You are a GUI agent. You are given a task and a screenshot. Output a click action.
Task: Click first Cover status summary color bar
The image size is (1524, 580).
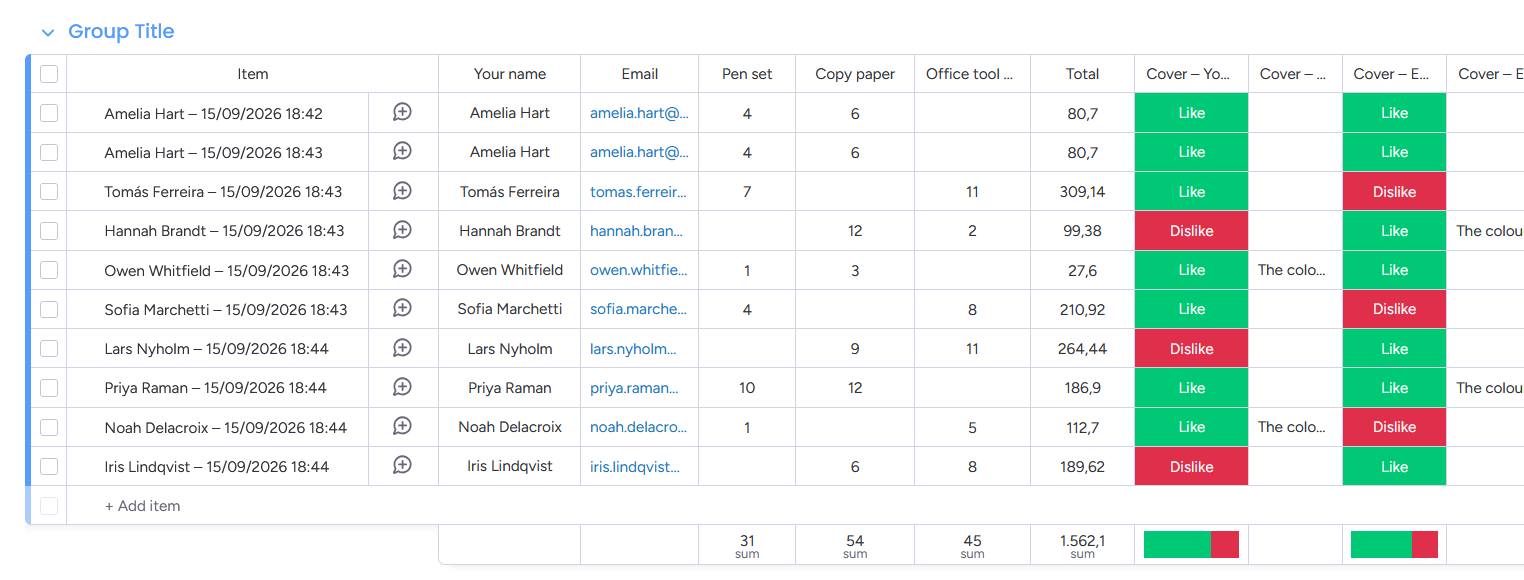tap(1191, 544)
